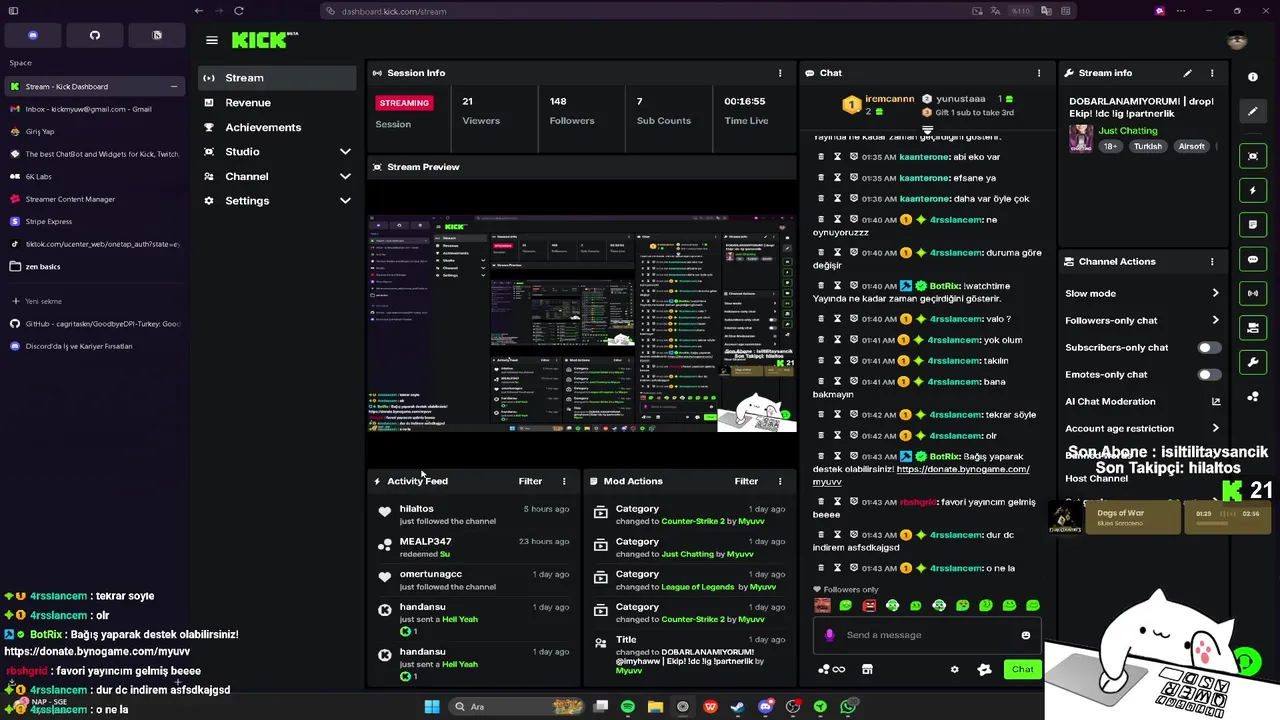Edit stream info with pencil icon in panel header
Screen dimensions: 1280x720
click(x=1187, y=73)
